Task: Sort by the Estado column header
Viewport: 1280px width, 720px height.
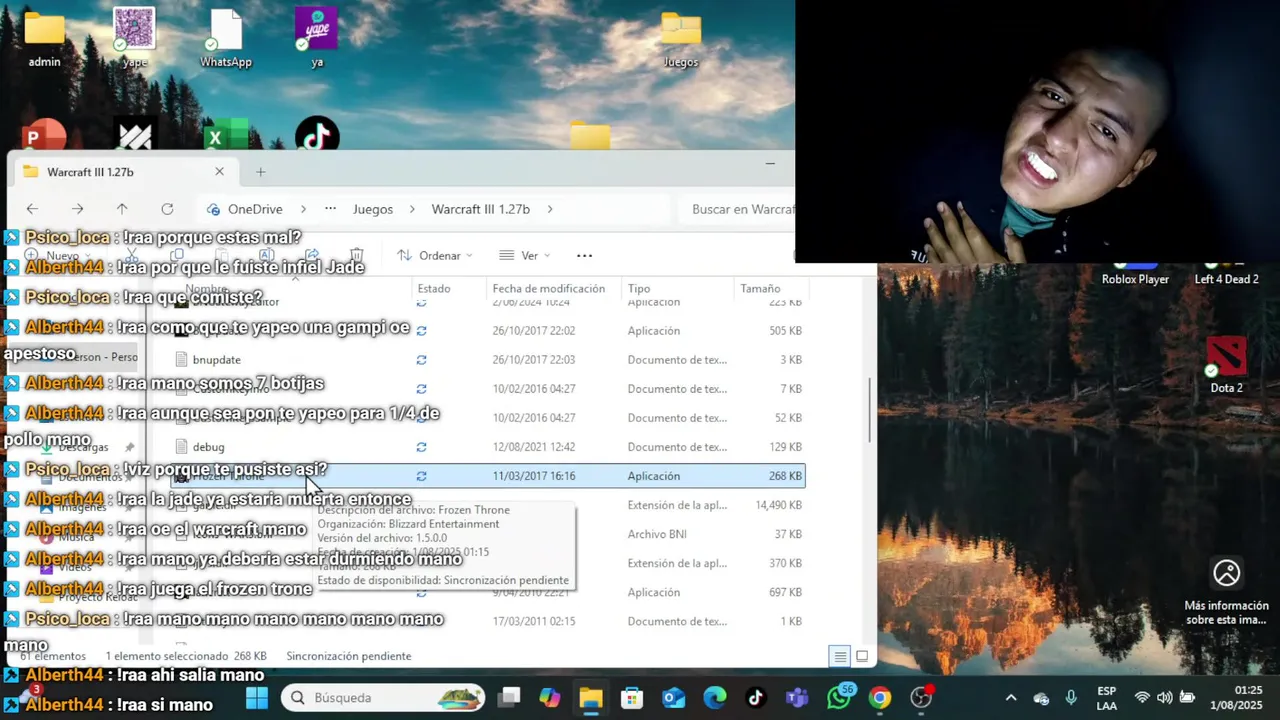Action: [x=434, y=288]
